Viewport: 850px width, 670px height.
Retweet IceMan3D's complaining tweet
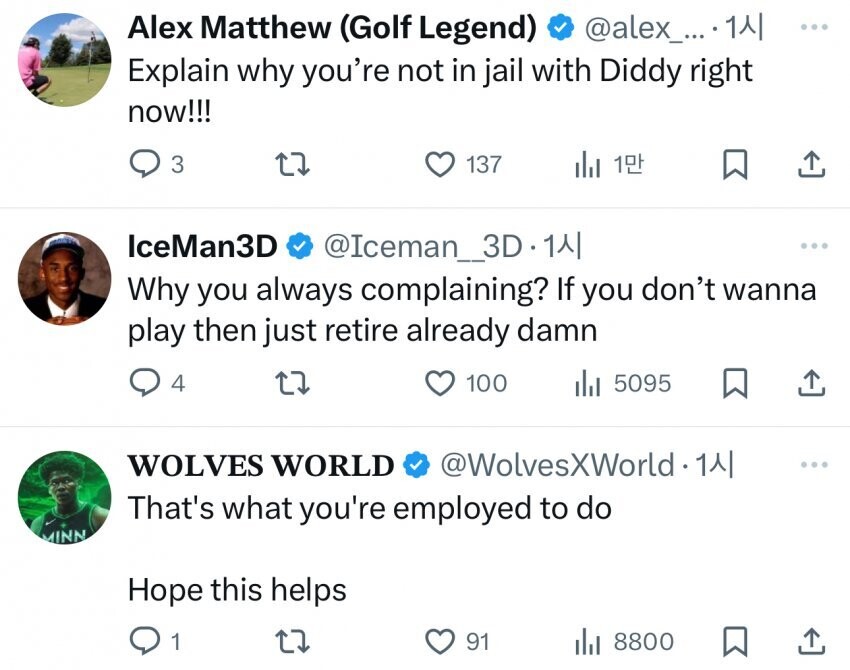click(x=295, y=382)
